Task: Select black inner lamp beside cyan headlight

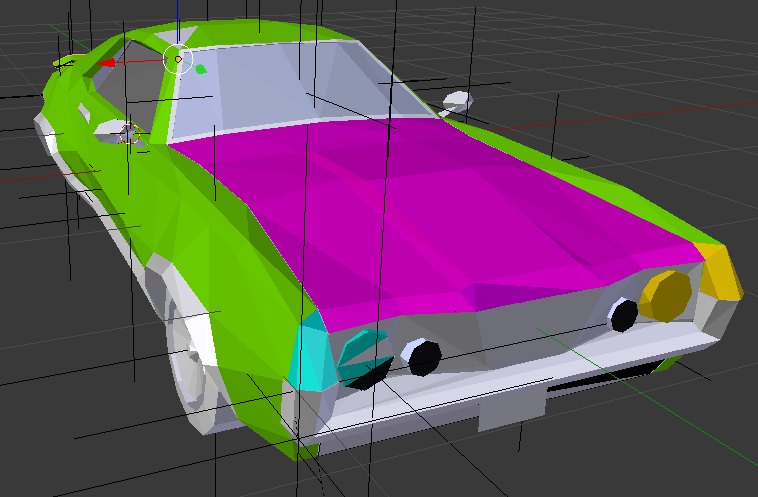Action: tap(422, 357)
